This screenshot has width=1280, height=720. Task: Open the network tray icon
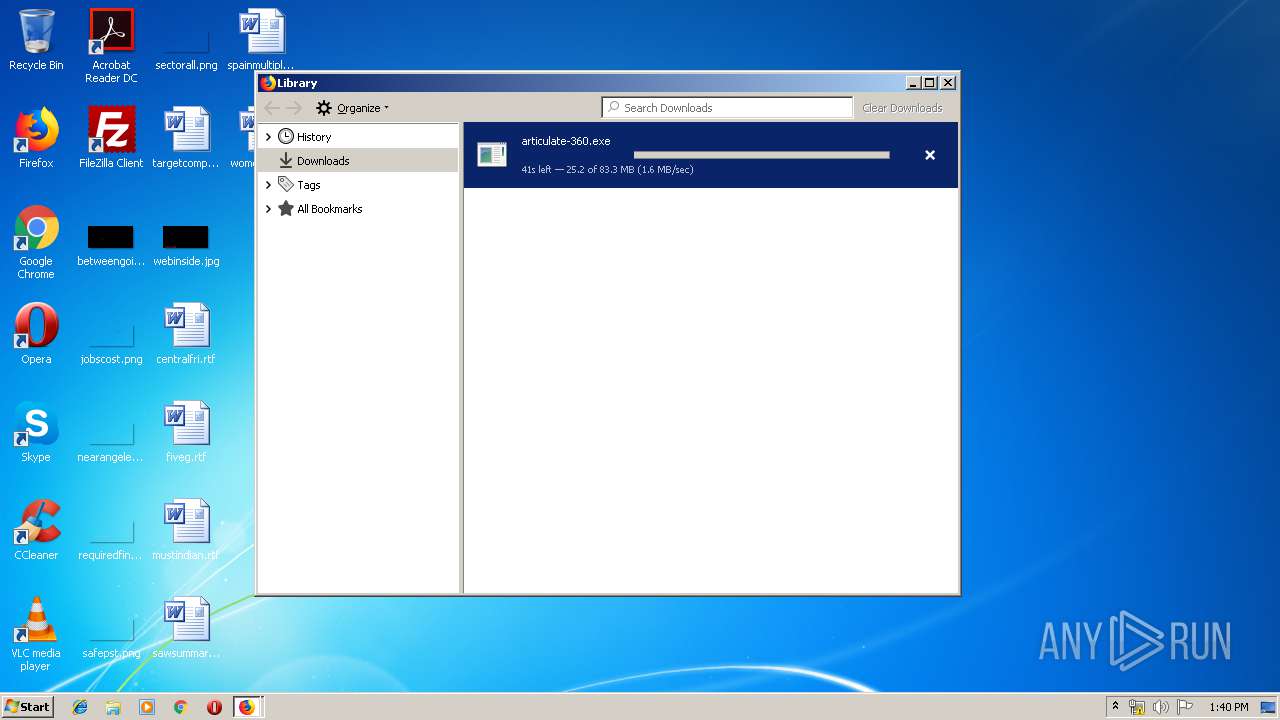(1137, 707)
